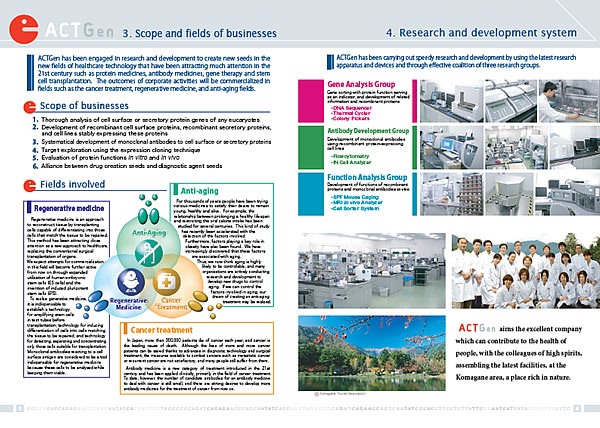Click the red e icon beside Scope of businesses
Image resolution: width=600 pixels, height=428 pixels.
(29, 107)
